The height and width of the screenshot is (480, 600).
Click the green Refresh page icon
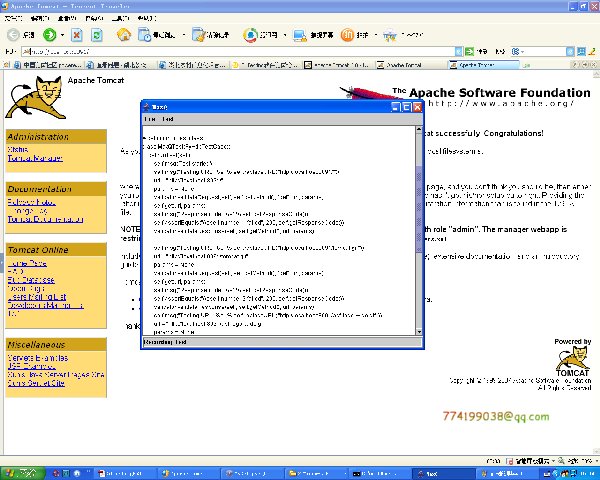[96, 35]
